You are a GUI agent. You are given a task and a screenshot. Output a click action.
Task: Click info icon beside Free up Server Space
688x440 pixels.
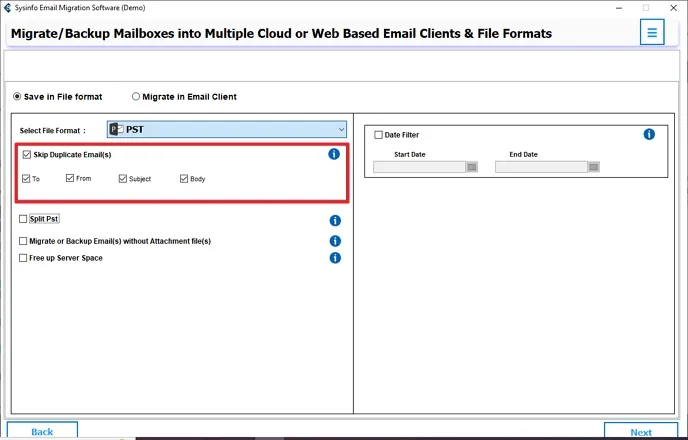pos(335,258)
